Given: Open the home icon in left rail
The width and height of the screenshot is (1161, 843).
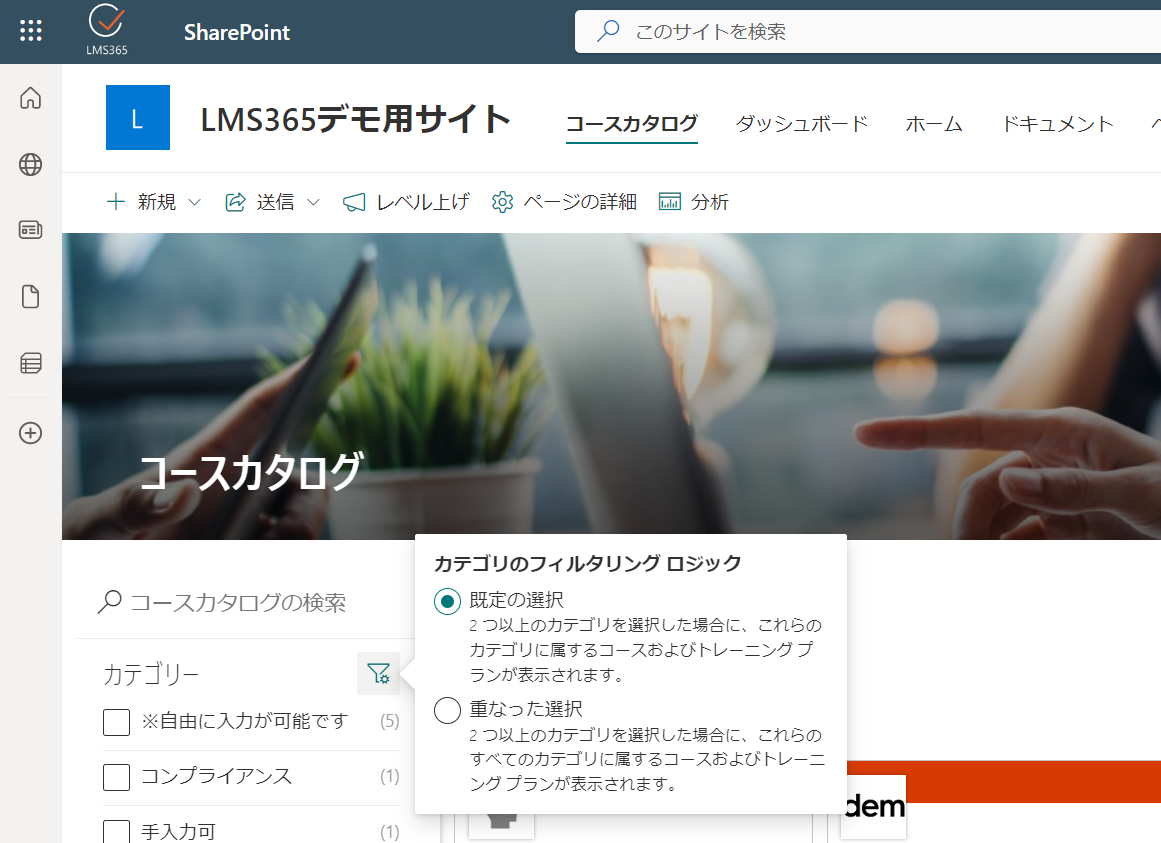Looking at the screenshot, I should click(x=30, y=98).
